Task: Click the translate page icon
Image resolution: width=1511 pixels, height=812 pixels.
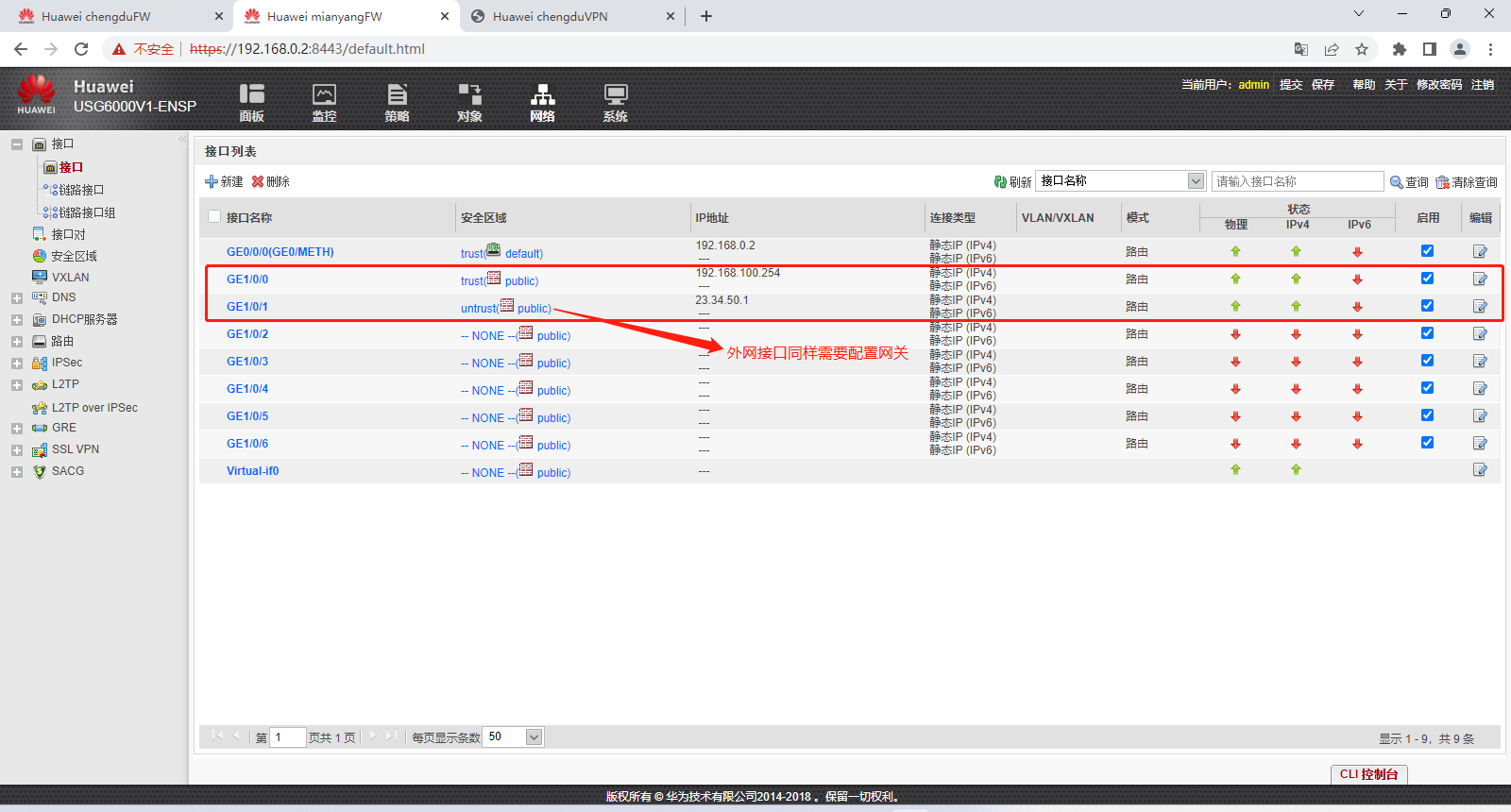Action: click(1301, 49)
